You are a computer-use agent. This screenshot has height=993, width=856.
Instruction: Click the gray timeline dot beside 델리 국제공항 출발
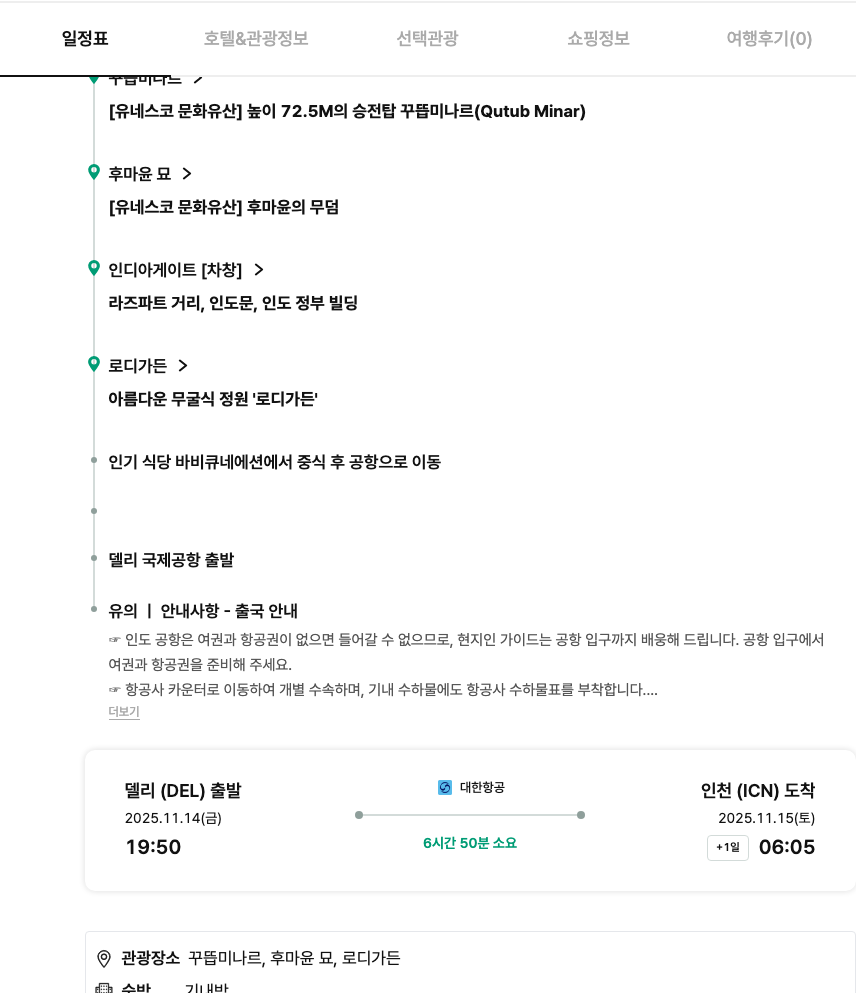click(x=94, y=559)
